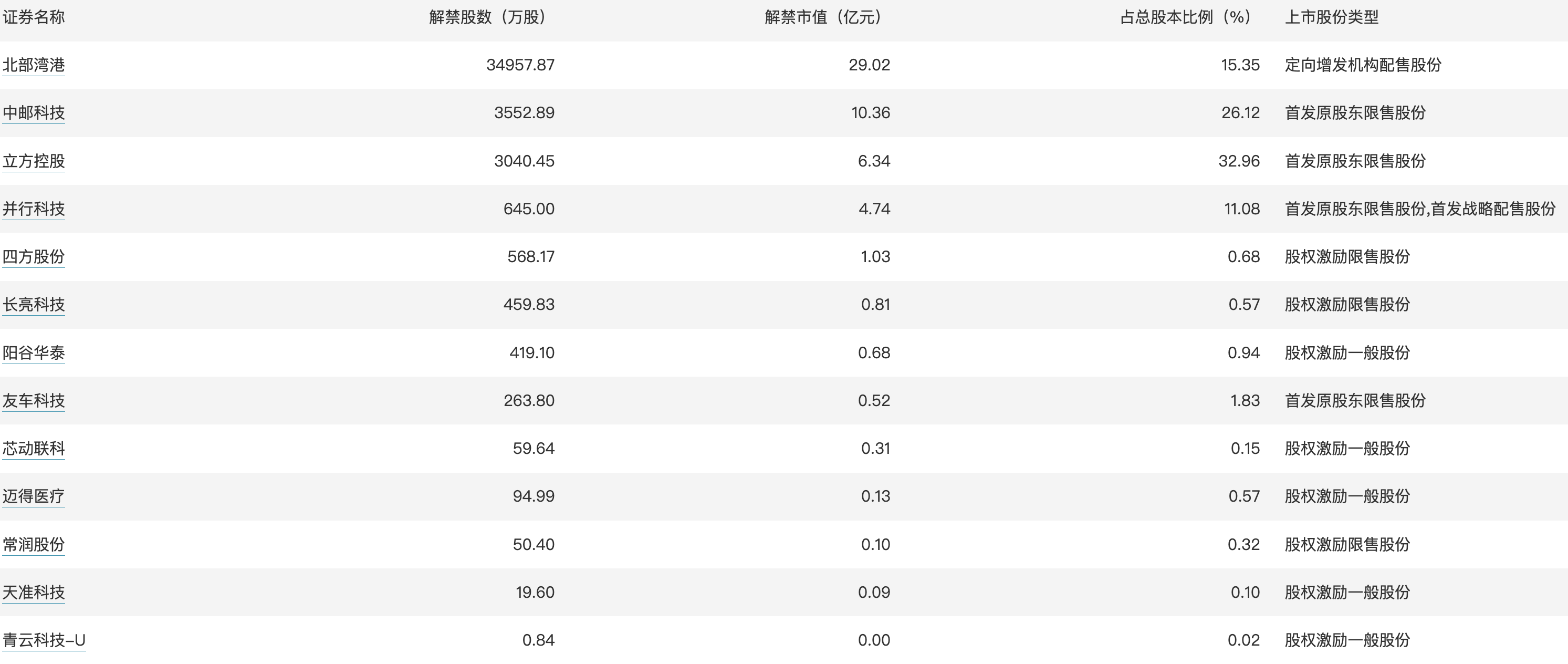Click 股权激励一般股份 in 青云科技-U row
Screen dimensions: 1568x664
point(1347,640)
